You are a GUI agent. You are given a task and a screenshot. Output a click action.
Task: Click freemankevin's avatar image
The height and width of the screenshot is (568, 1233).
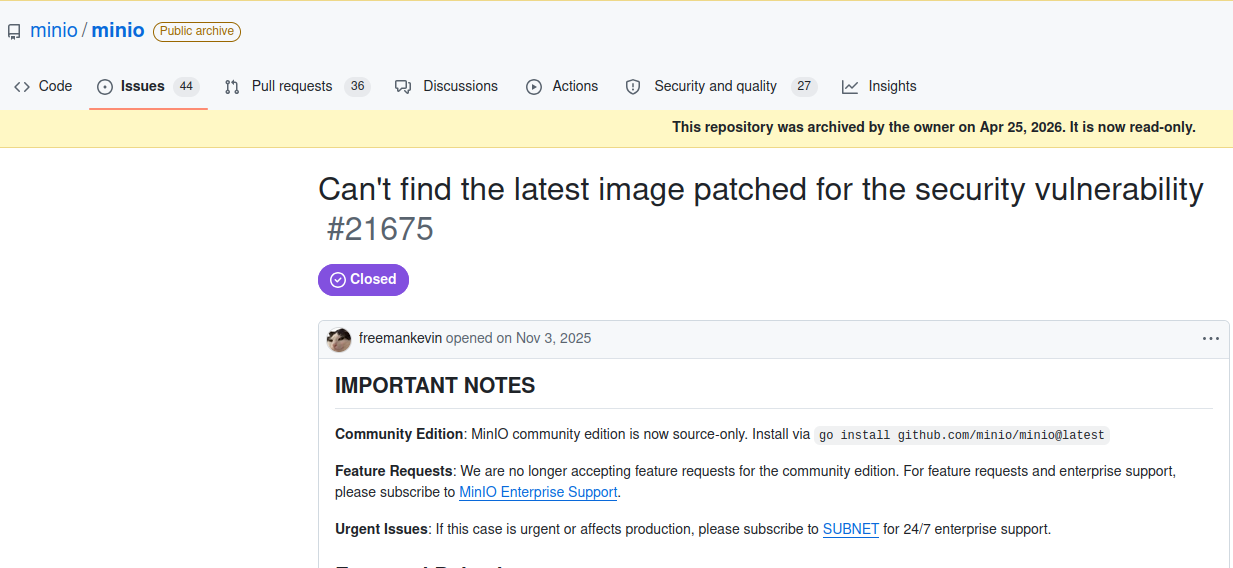(x=339, y=339)
